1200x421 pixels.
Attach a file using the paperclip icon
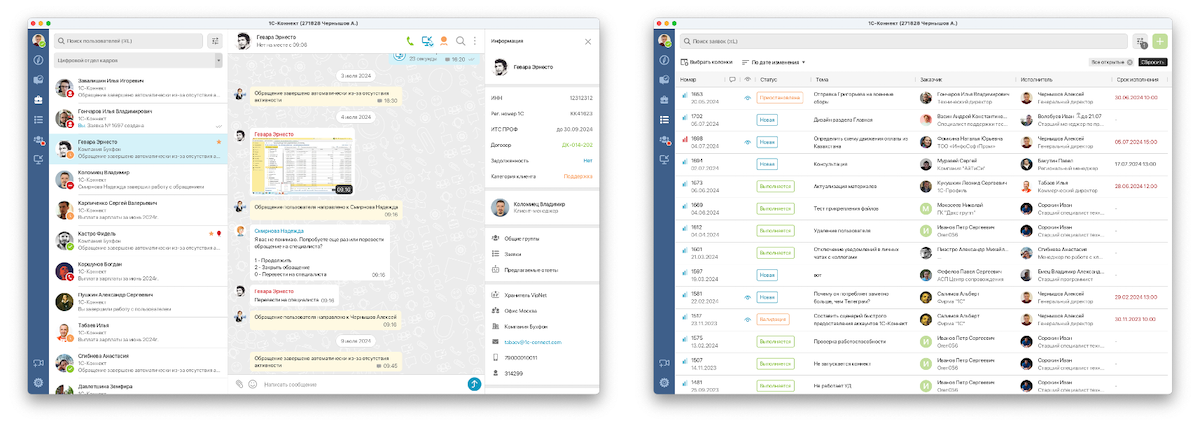[x=239, y=384]
